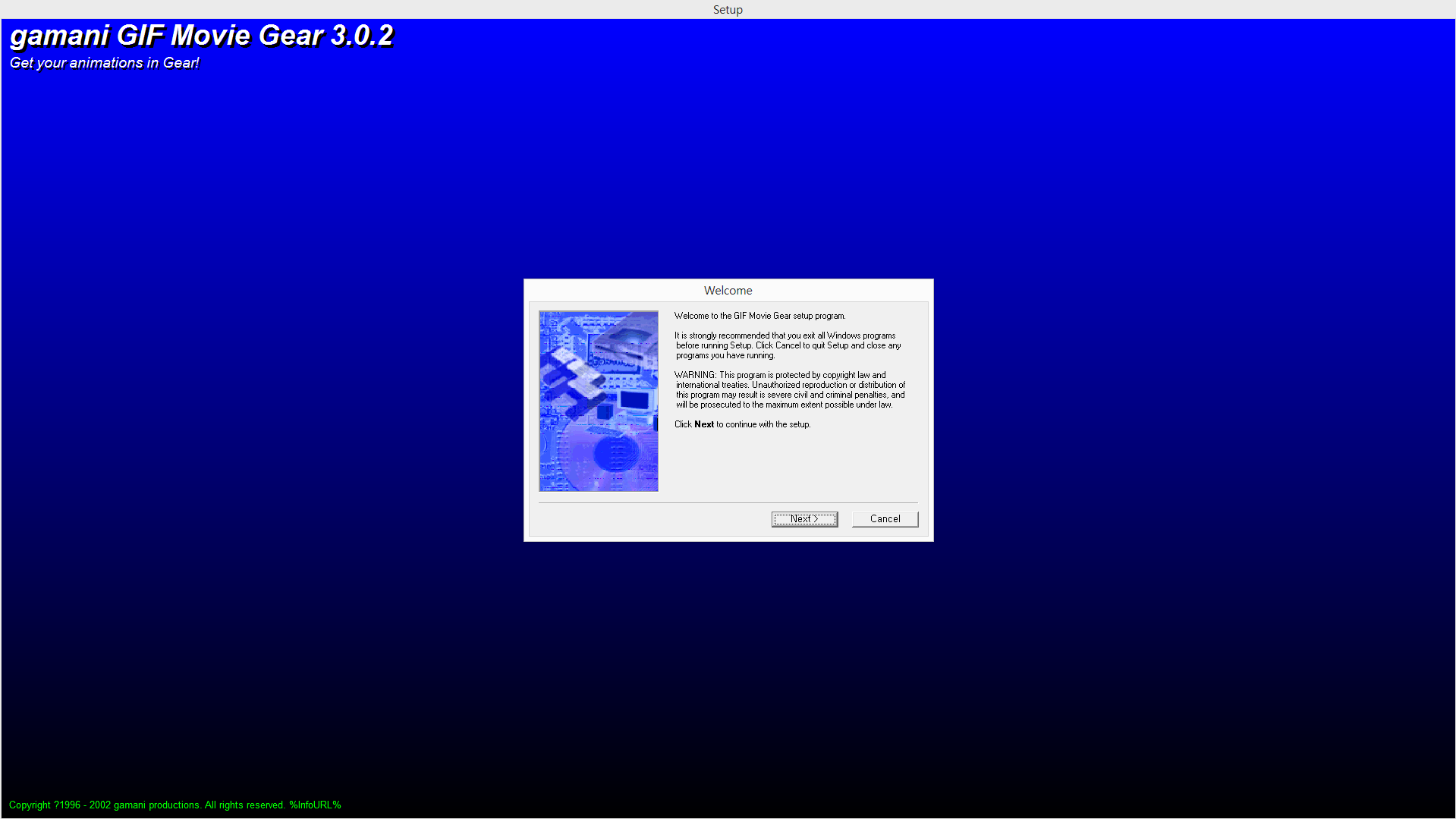1456x819 pixels.
Task: Click the setup wizard artwork image
Action: (599, 401)
